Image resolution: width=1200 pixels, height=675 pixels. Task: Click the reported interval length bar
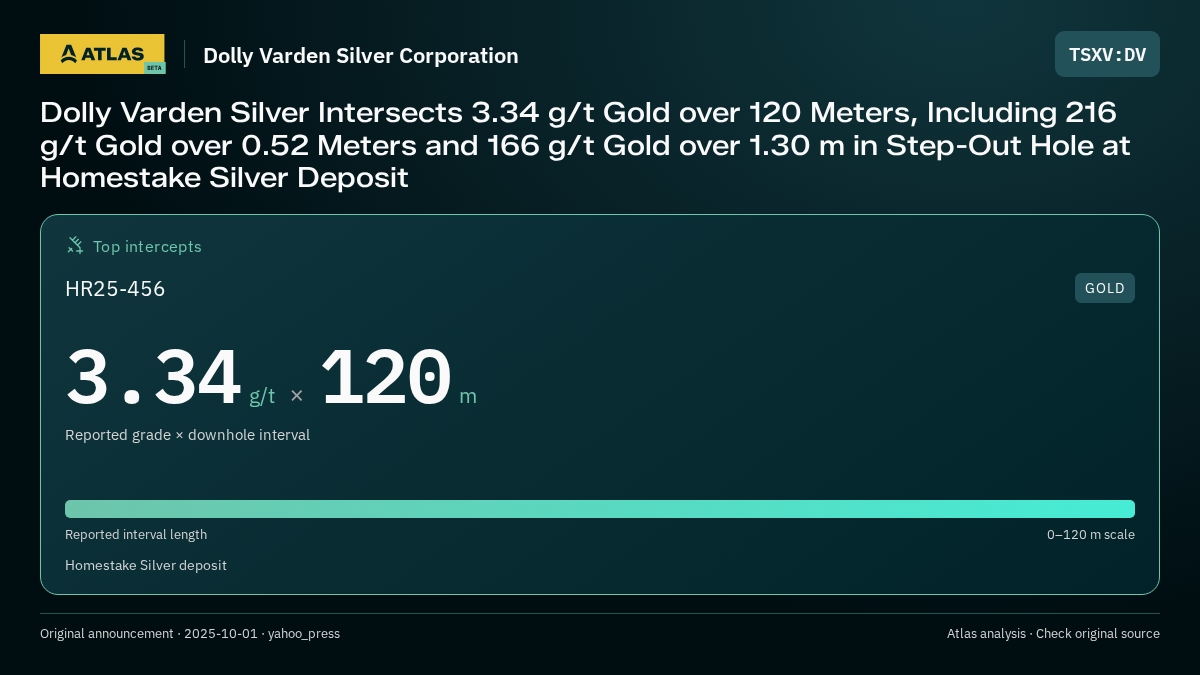[600, 509]
